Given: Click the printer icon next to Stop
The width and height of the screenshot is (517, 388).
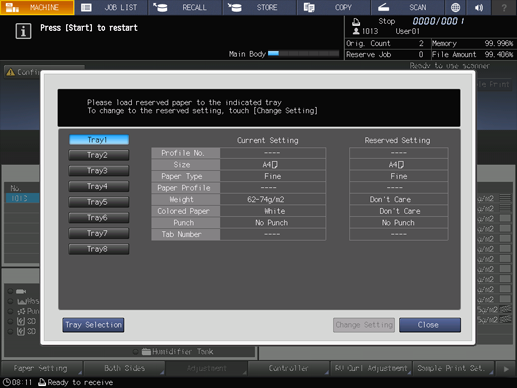Looking at the screenshot, I should pos(356,22).
